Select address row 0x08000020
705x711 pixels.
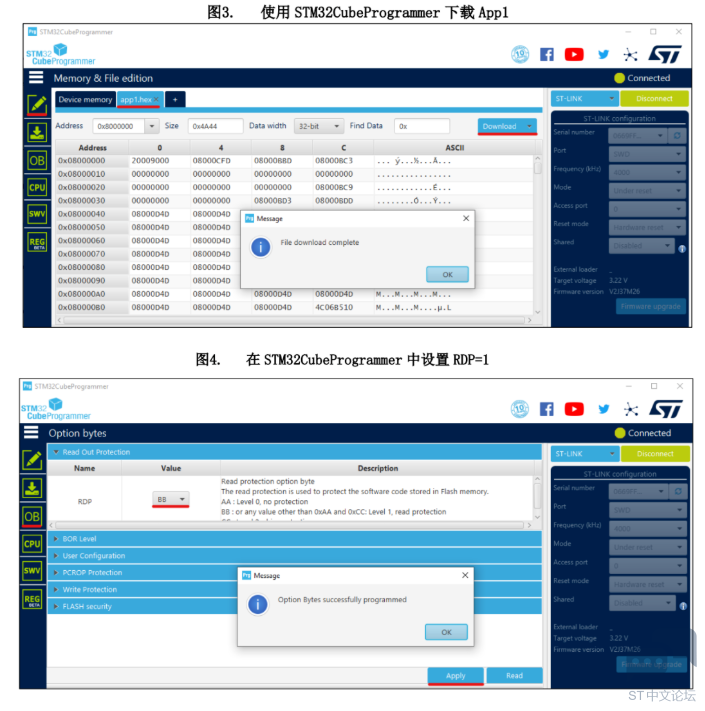click(x=82, y=187)
